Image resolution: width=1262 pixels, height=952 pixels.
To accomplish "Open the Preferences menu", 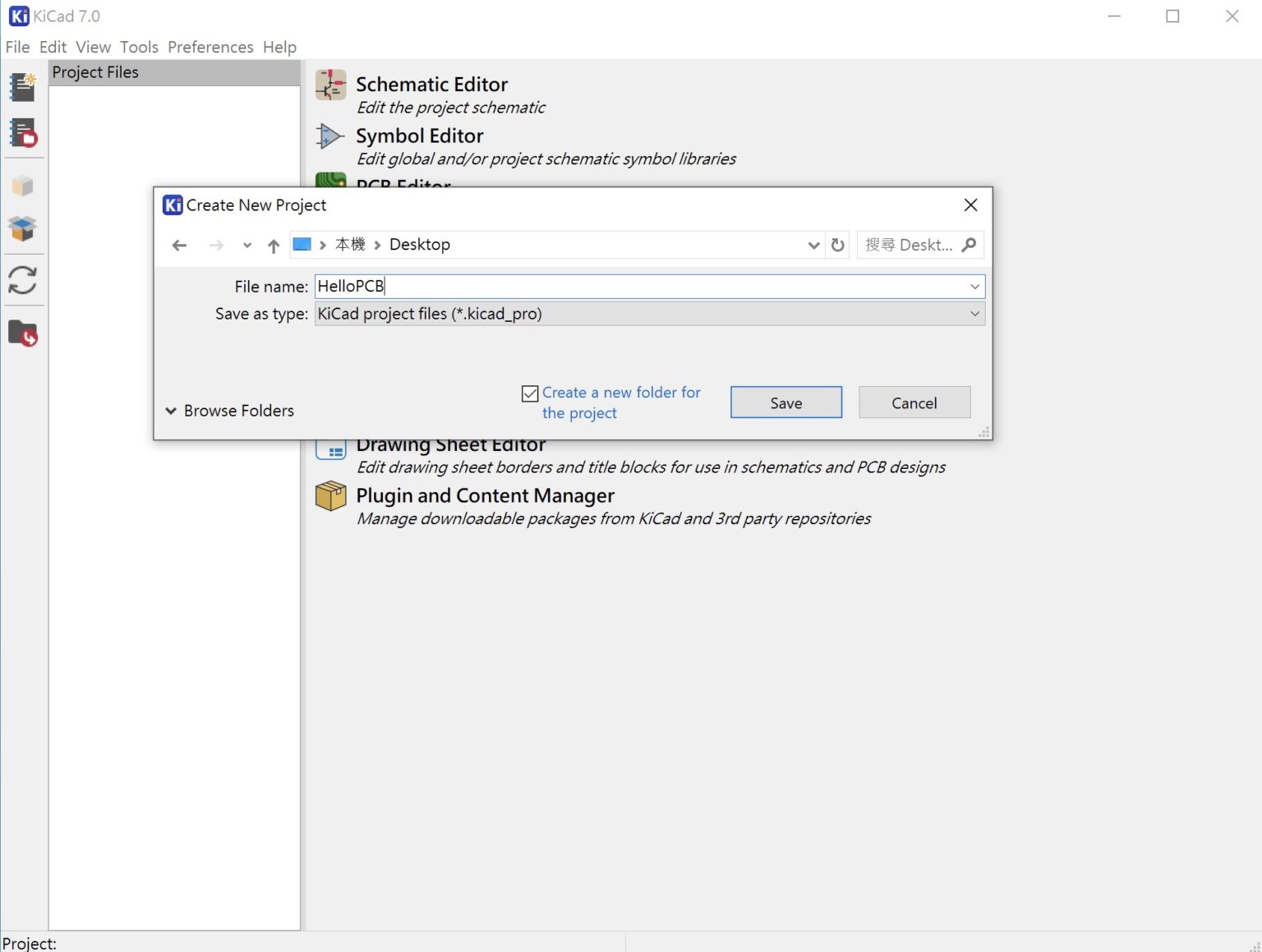I will point(210,47).
